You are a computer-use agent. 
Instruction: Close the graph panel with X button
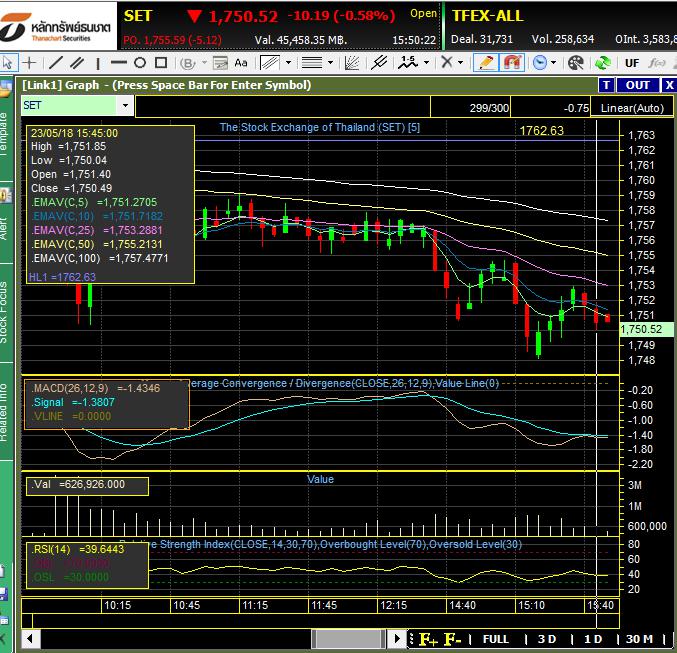(x=669, y=85)
